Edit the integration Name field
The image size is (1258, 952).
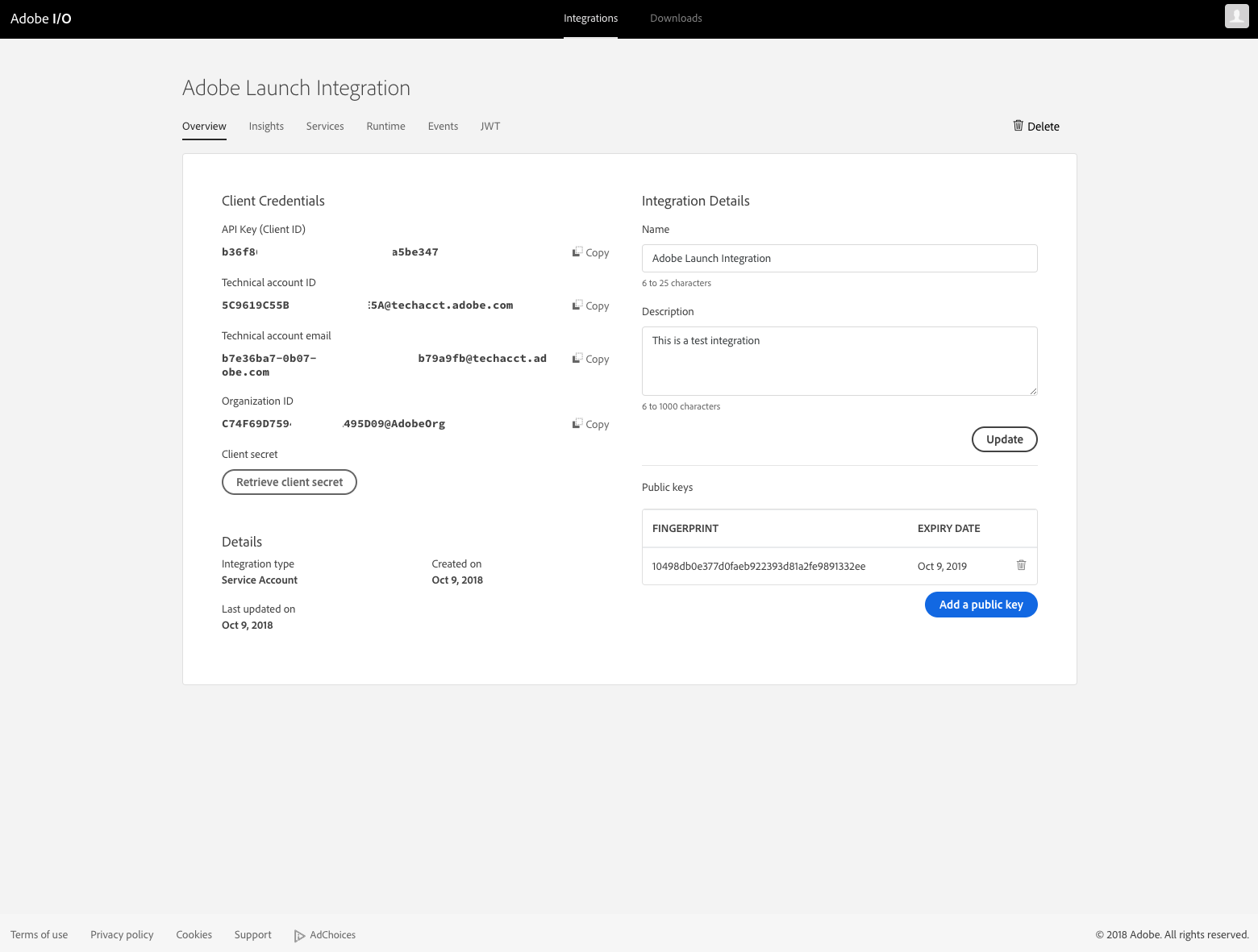tap(839, 258)
